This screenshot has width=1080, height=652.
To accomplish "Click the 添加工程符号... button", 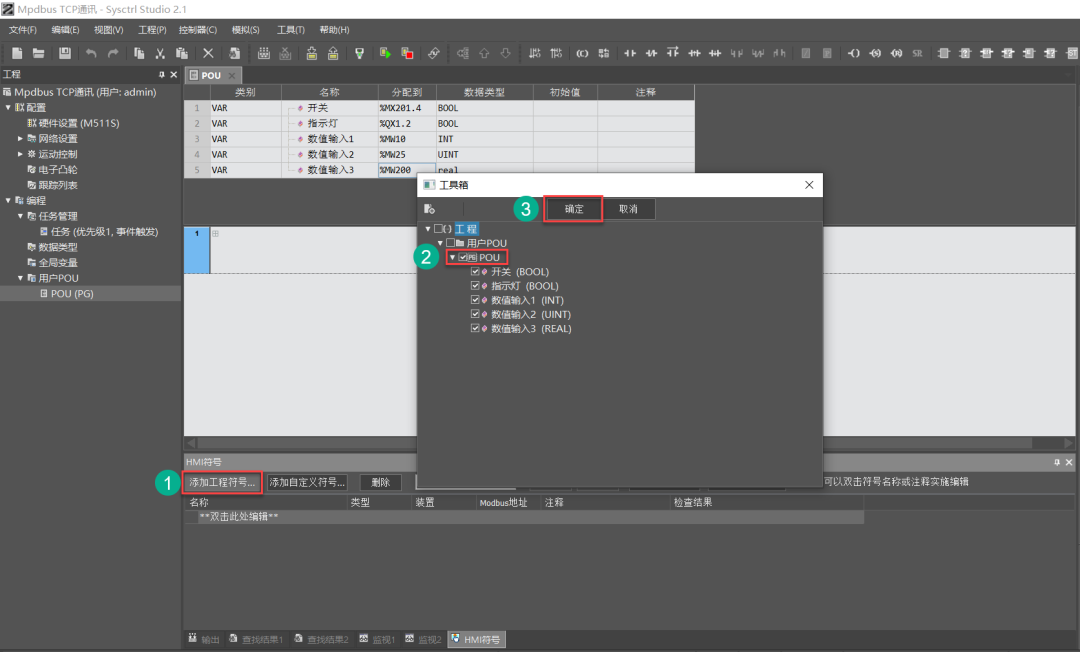I will click(x=222, y=482).
